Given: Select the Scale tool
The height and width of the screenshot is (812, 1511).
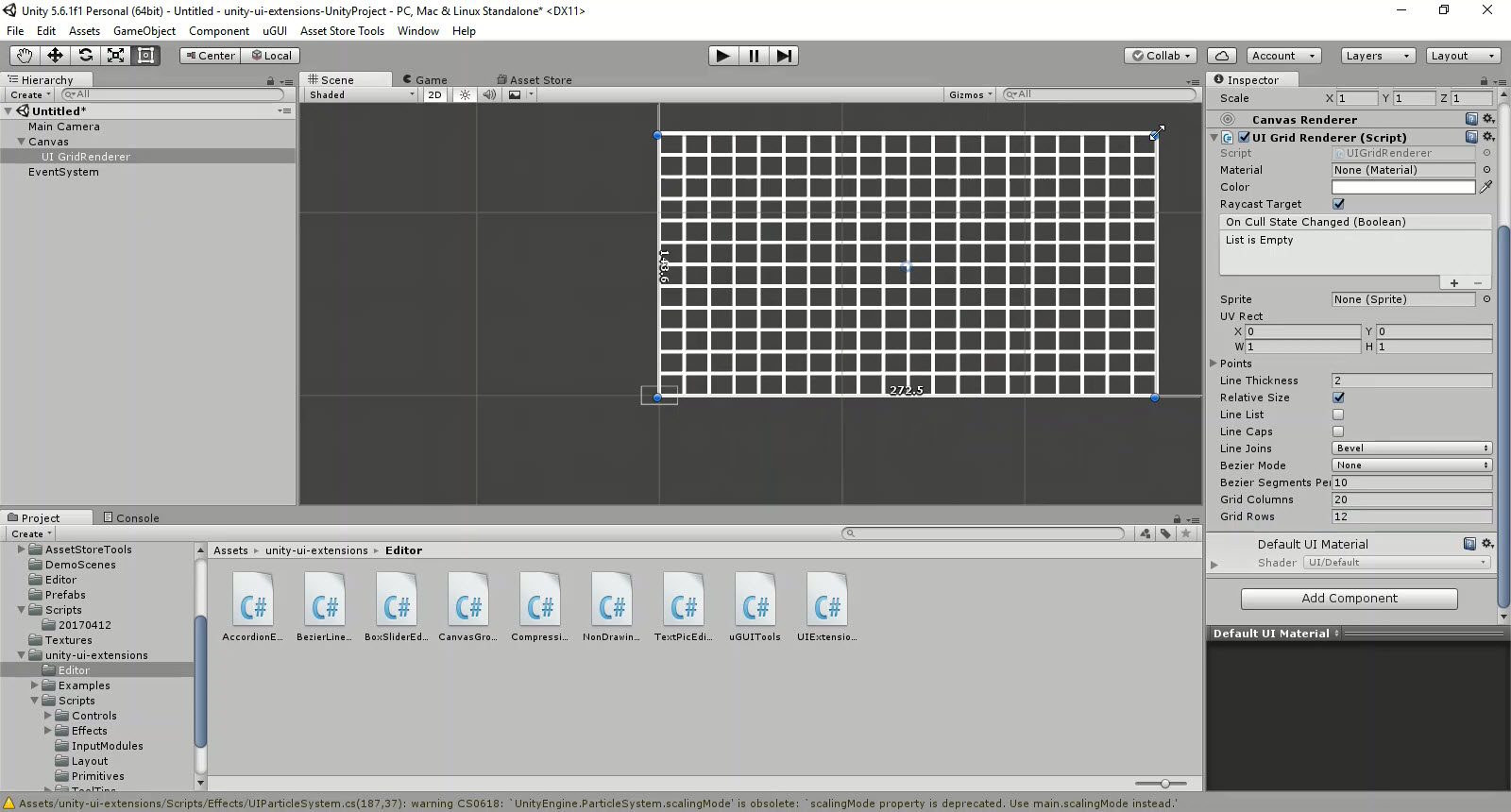Looking at the screenshot, I should [x=115, y=56].
